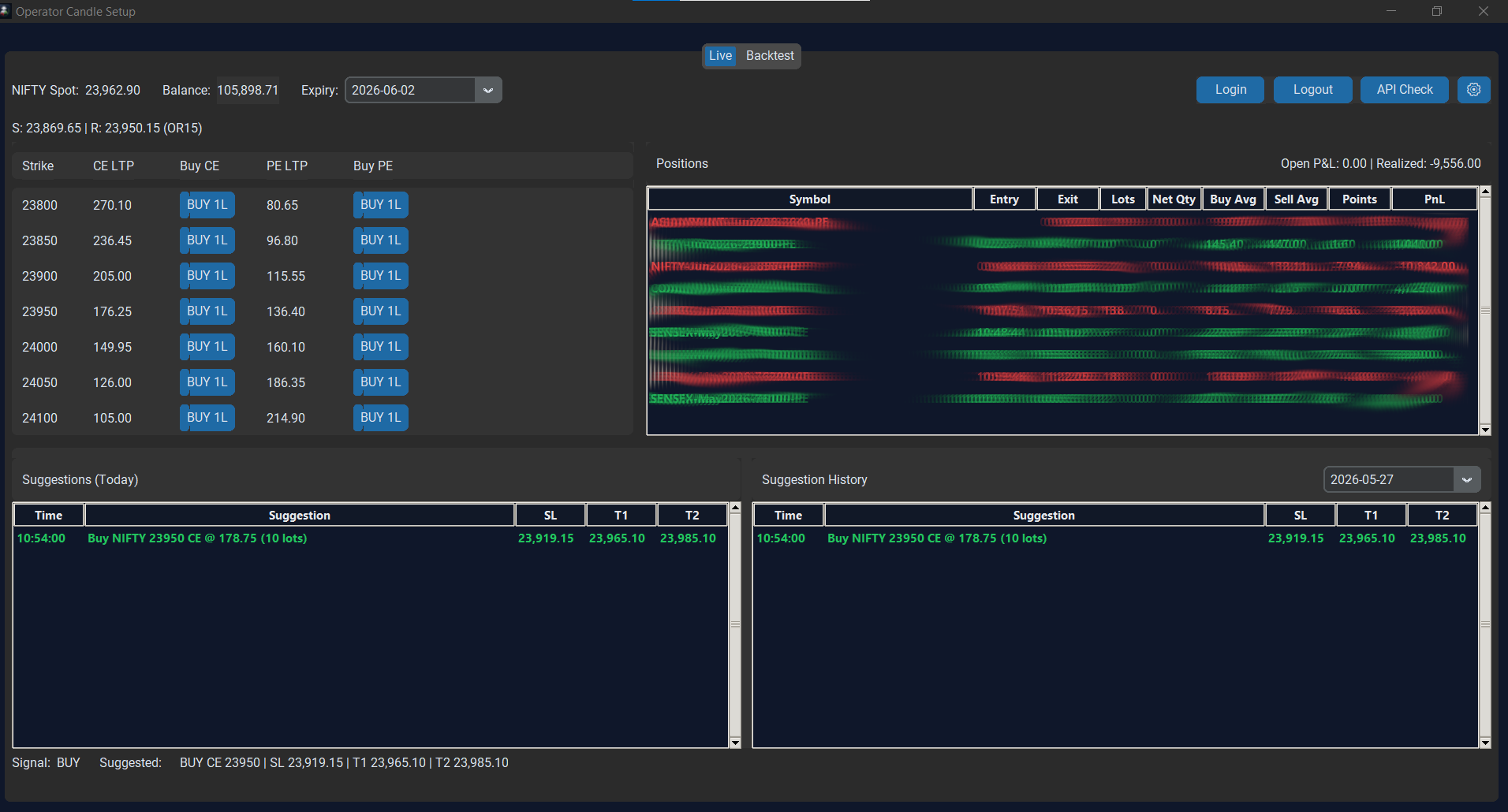
Task: Click the Logout button
Action: 1312,90
